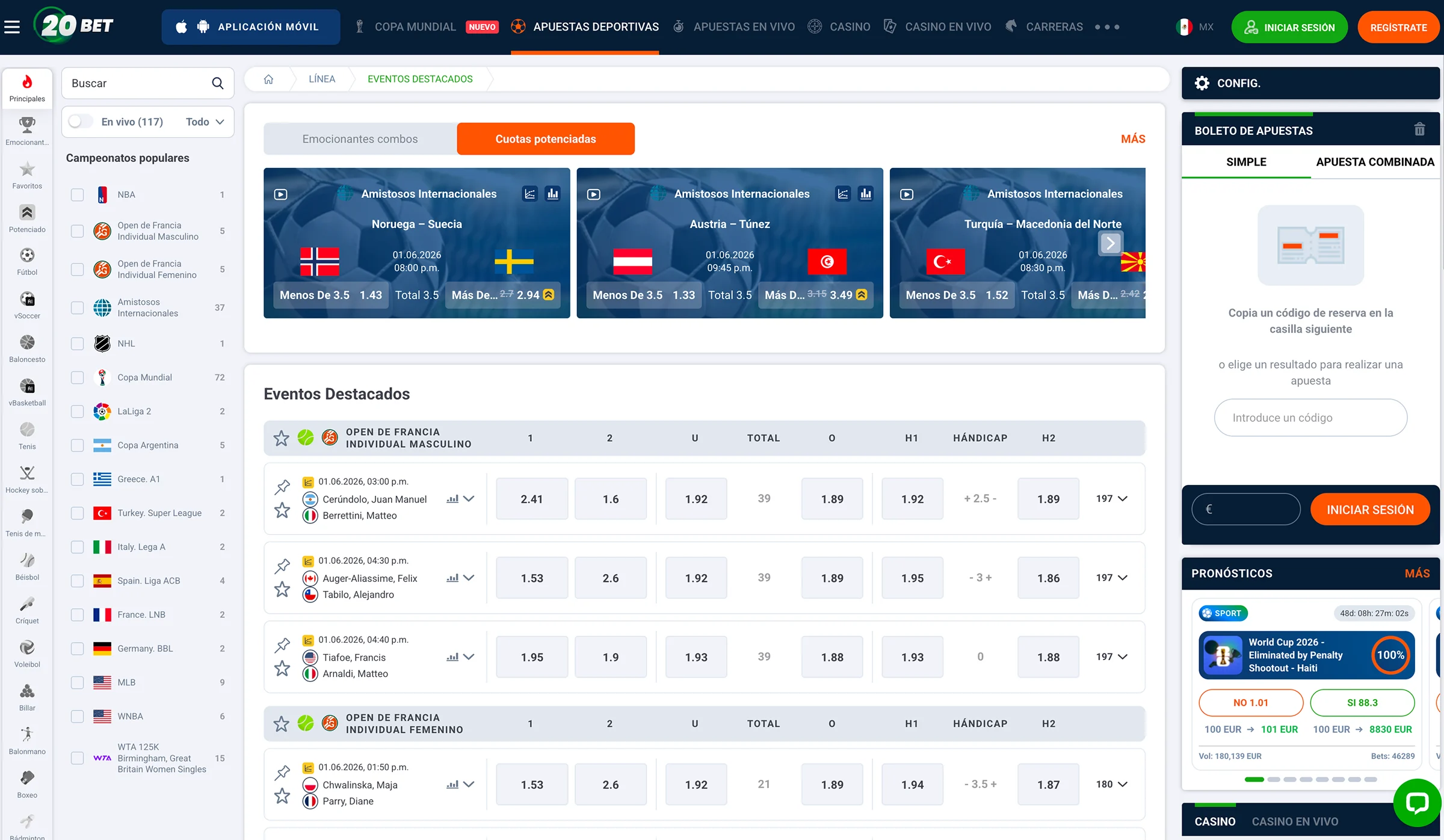Check the MLB checkbox
1444x840 pixels.
click(77, 682)
